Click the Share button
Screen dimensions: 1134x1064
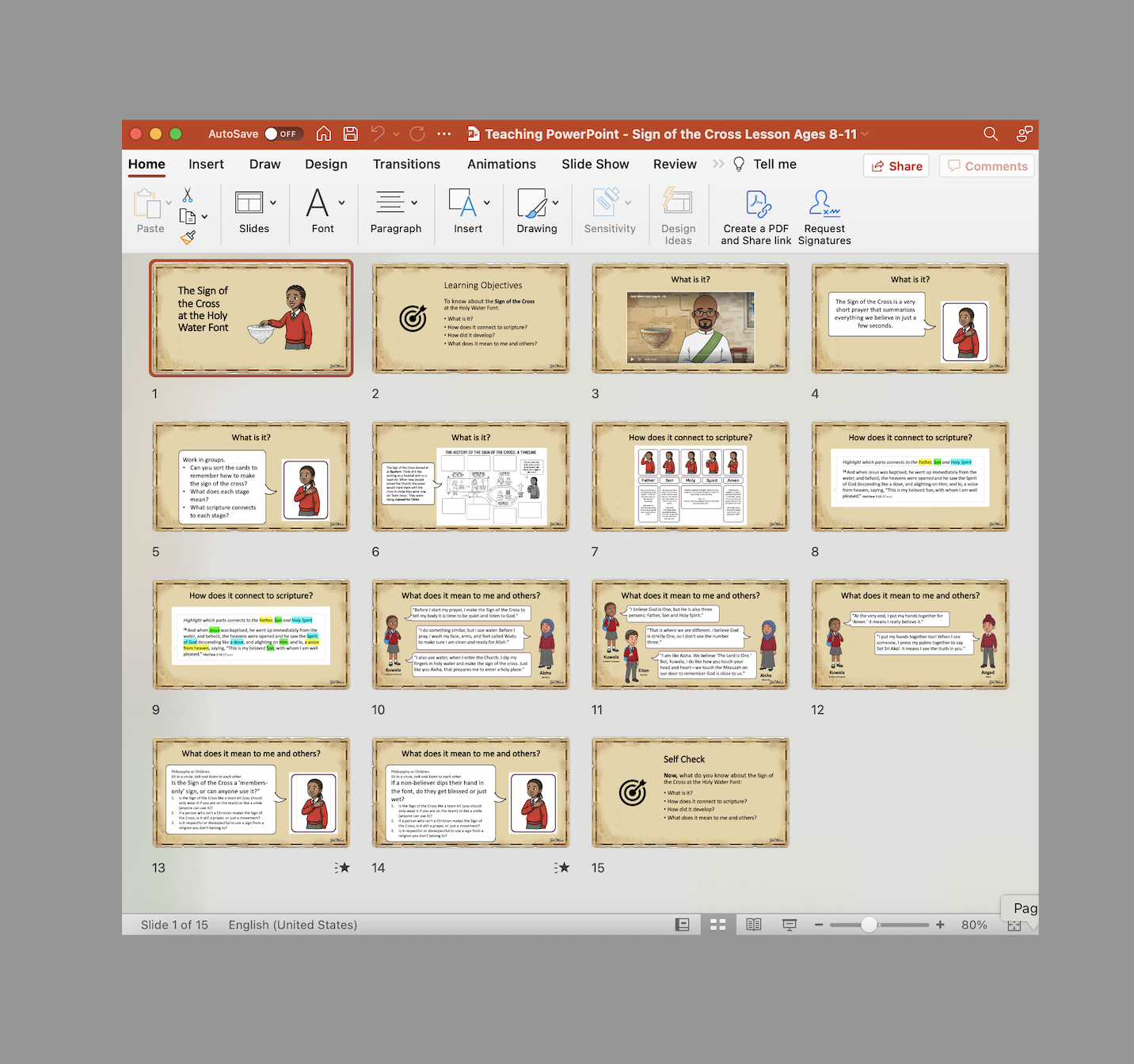[x=896, y=166]
